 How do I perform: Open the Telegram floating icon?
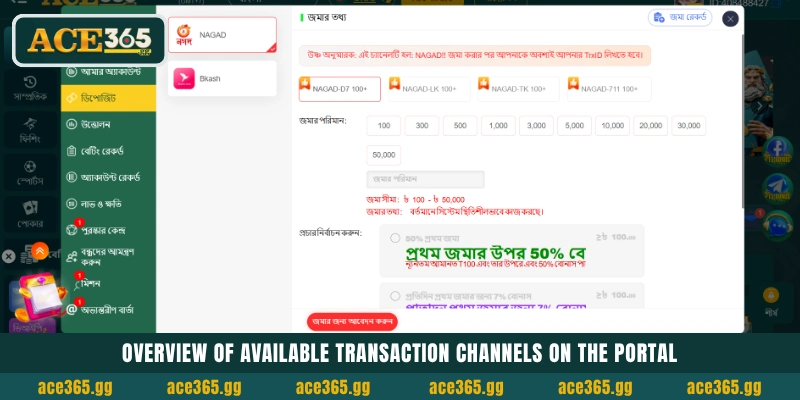pyautogui.click(x=778, y=189)
